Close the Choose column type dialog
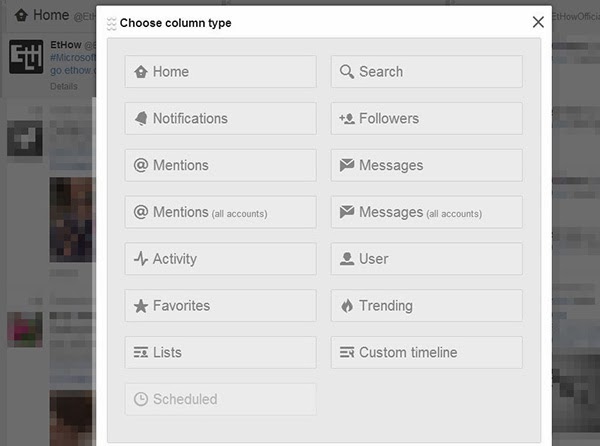The height and width of the screenshot is (446, 600). (538, 22)
